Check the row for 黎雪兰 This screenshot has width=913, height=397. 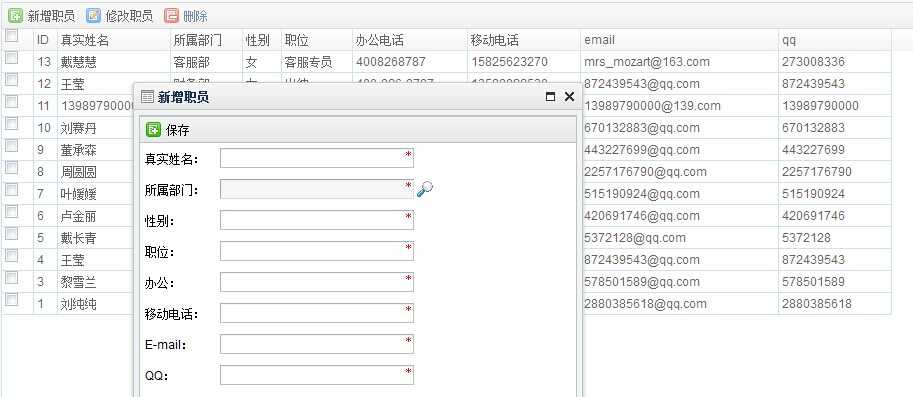click(x=12, y=278)
